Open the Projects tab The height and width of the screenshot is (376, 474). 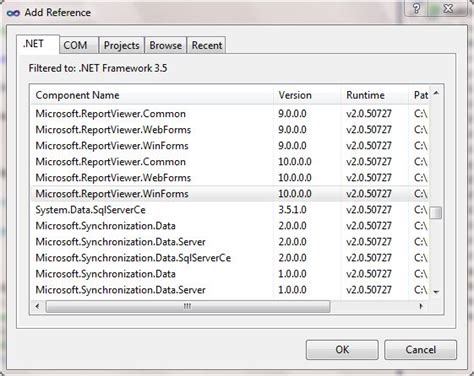point(122,45)
